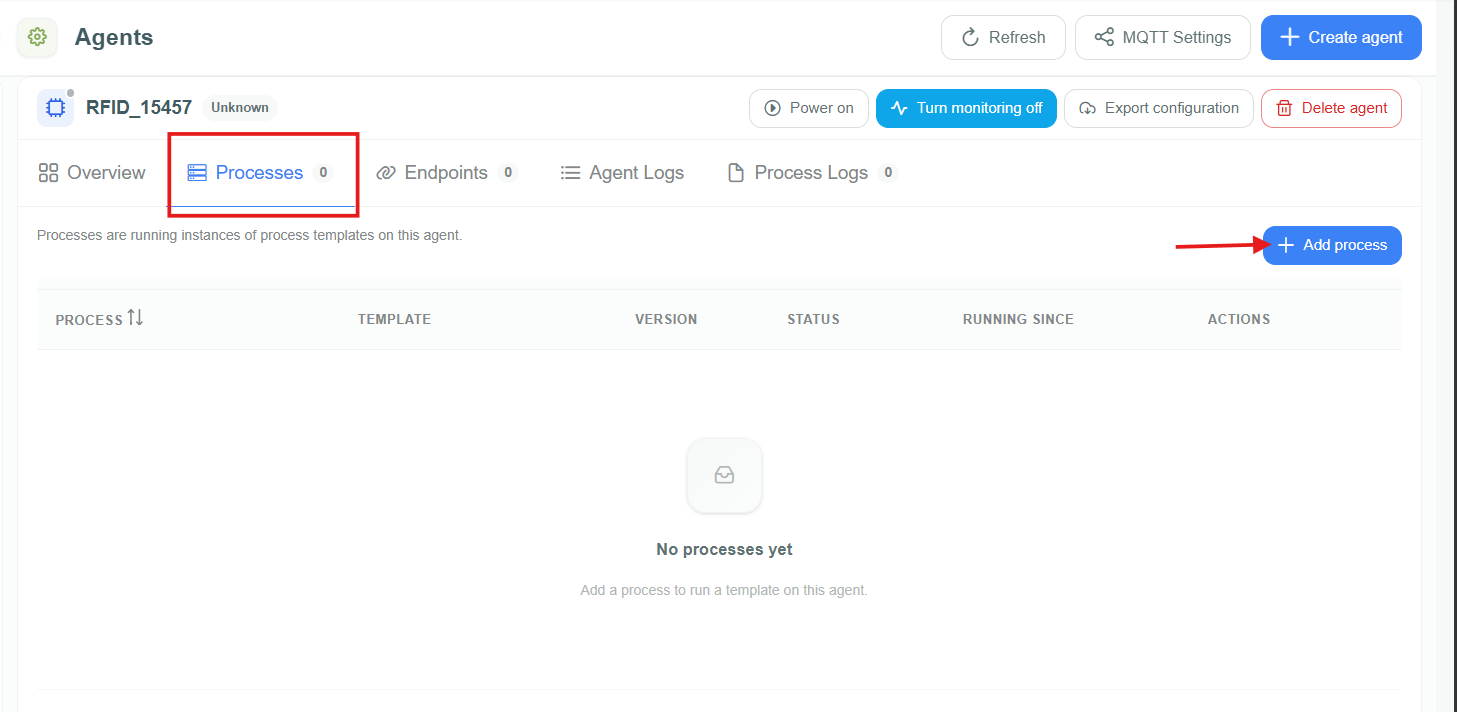1457x712 pixels.
Task: Open the Process Logs tab
Action: tap(812, 173)
